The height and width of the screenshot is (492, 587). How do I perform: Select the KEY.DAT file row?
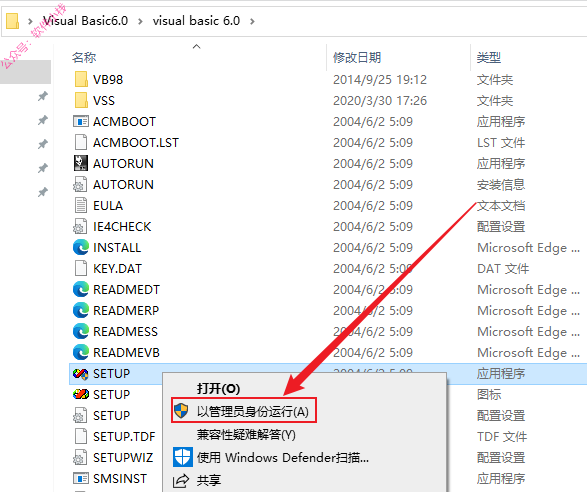[x=328, y=268]
